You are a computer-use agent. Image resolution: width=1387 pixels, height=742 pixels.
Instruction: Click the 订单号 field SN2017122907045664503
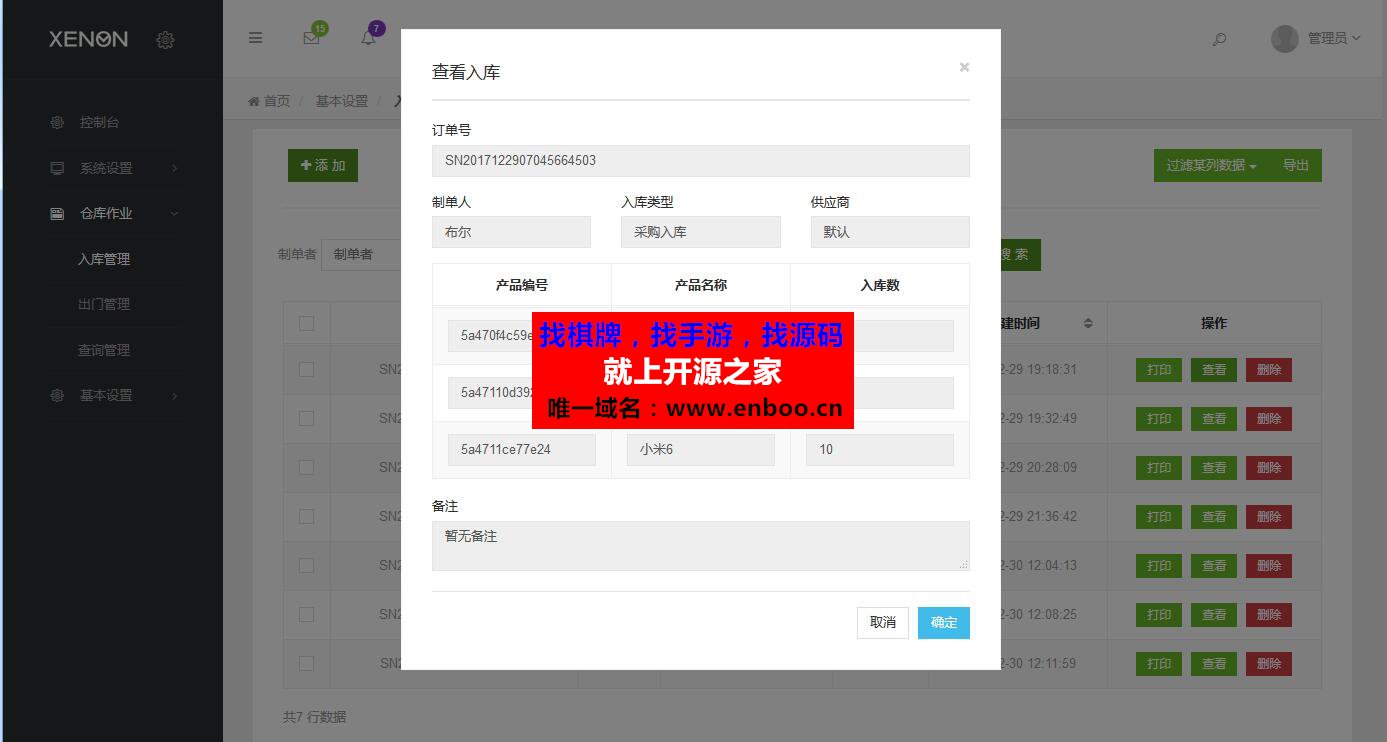[701, 160]
